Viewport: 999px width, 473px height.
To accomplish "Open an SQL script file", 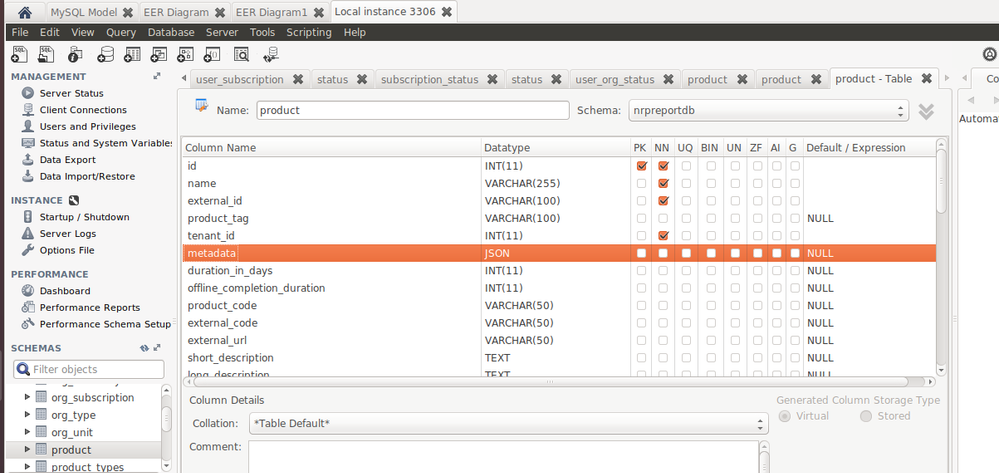I will [x=47, y=55].
